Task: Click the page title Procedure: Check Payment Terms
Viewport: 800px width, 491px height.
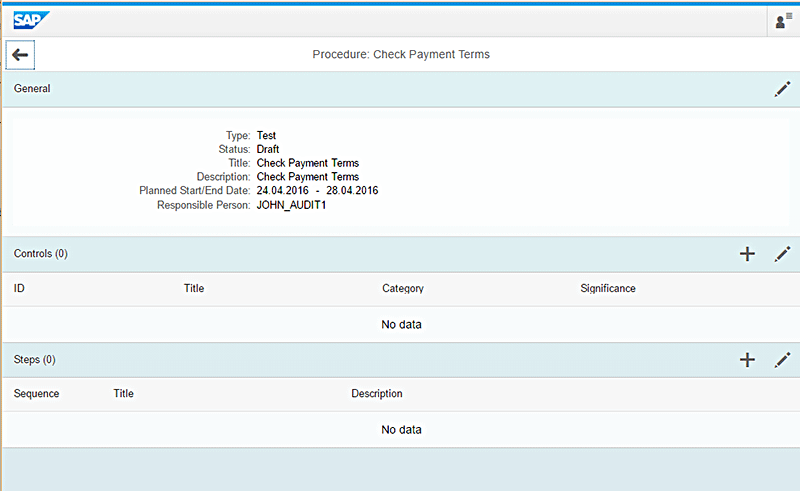Action: [401, 54]
